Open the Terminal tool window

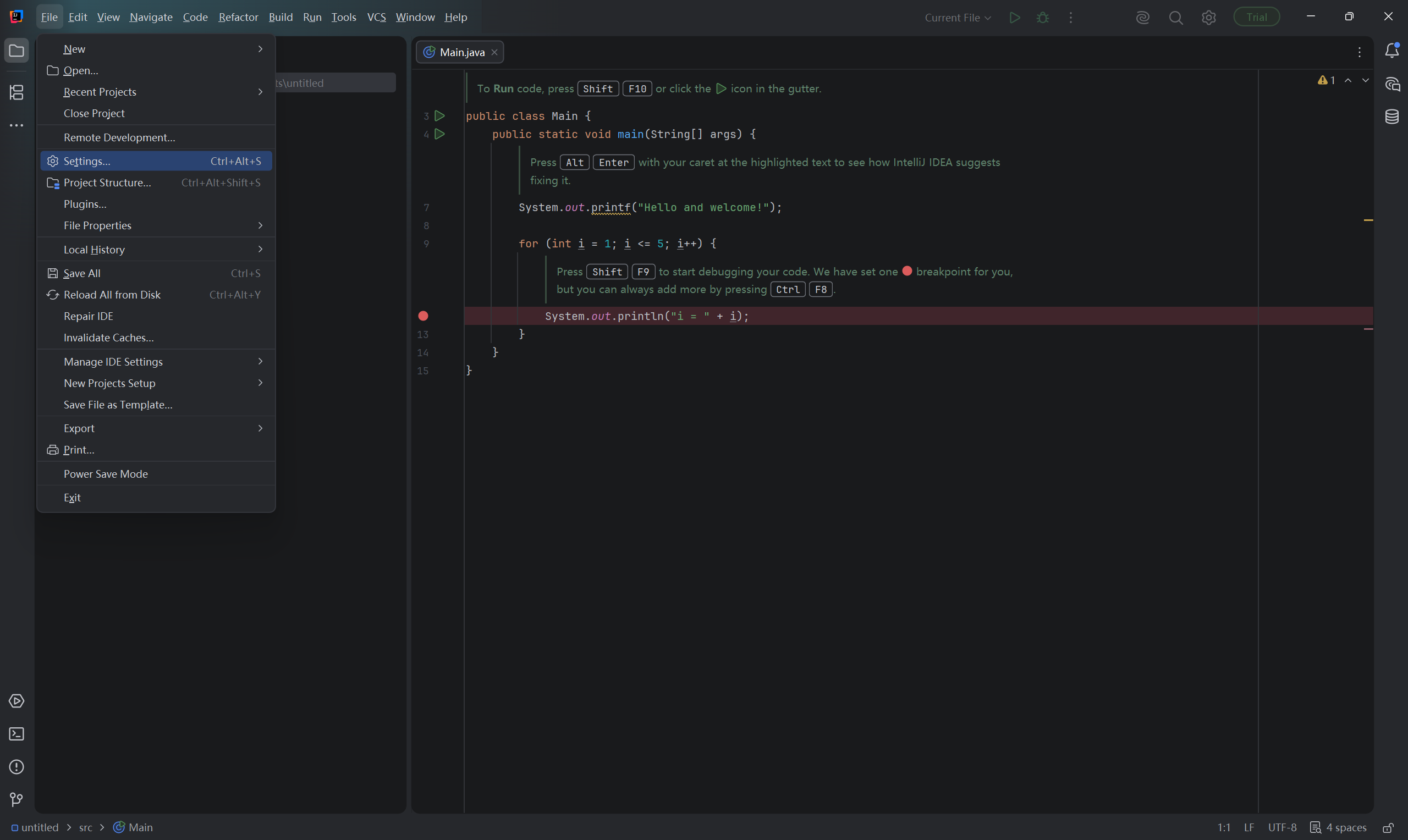(16, 733)
